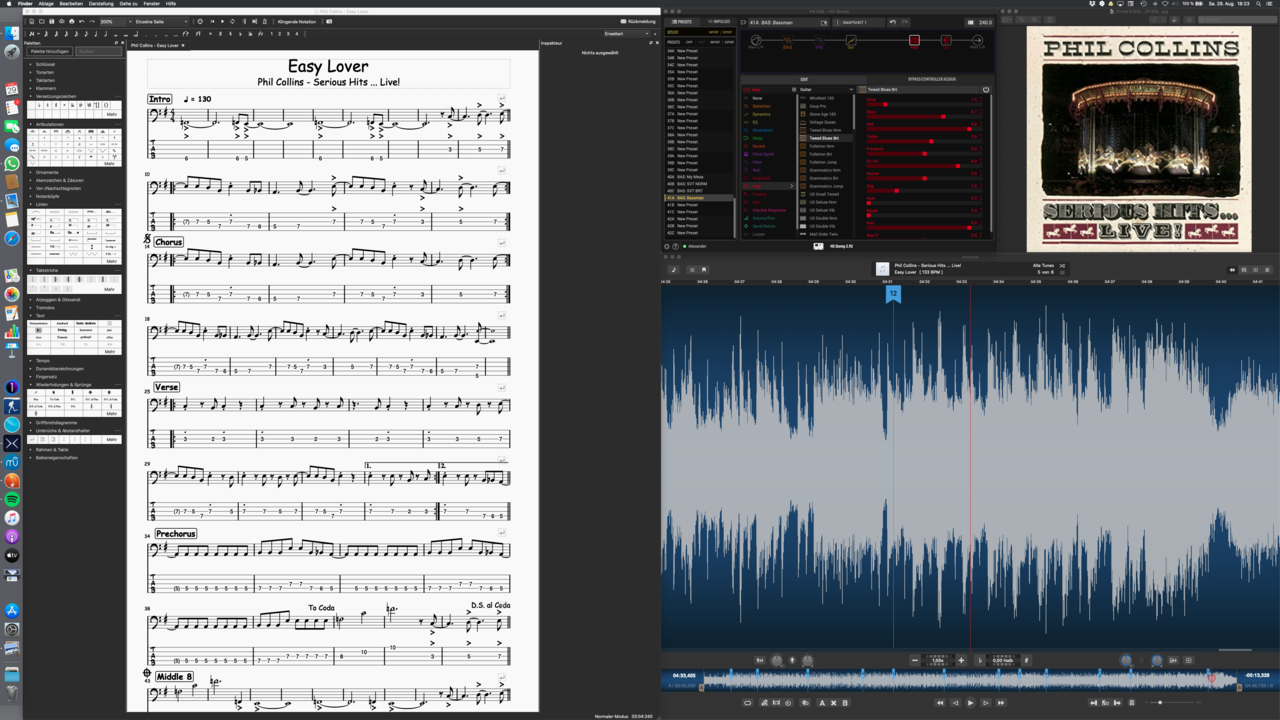Open the 200% zoom dropdown in MuseScore
The image size is (1280, 720).
[116, 21]
